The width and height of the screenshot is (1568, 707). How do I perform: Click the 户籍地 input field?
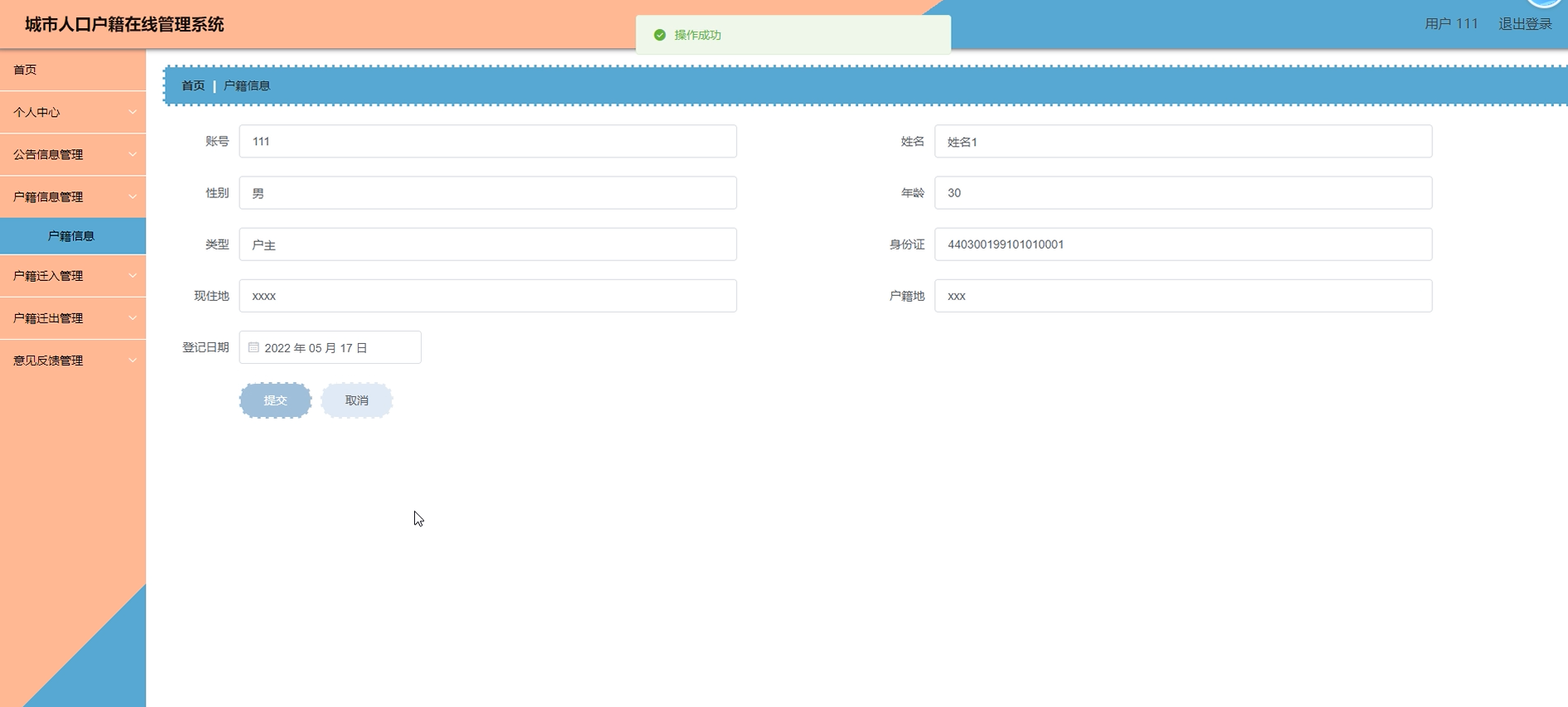click(x=1183, y=295)
